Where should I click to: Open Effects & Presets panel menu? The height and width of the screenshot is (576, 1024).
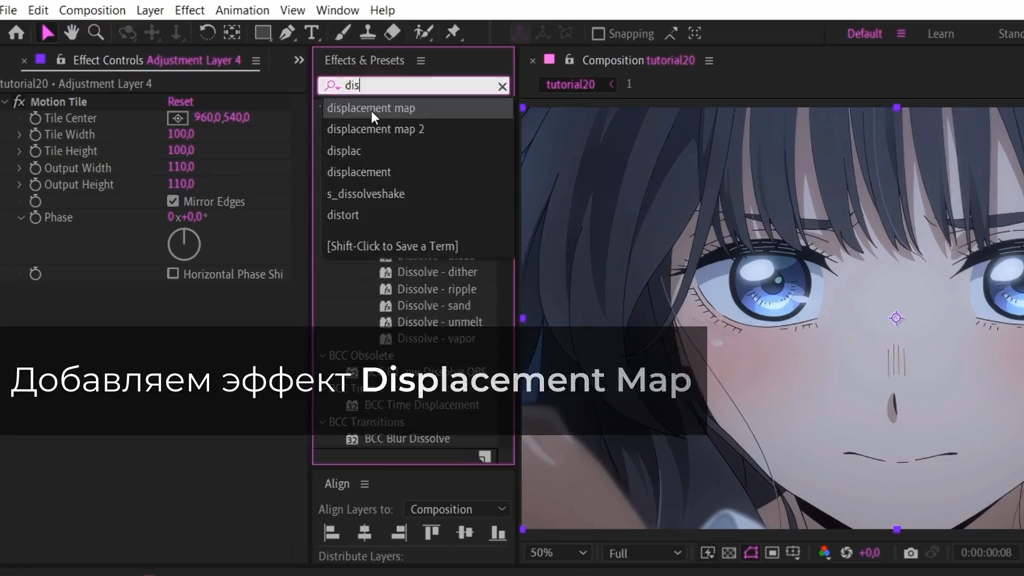[x=421, y=60]
